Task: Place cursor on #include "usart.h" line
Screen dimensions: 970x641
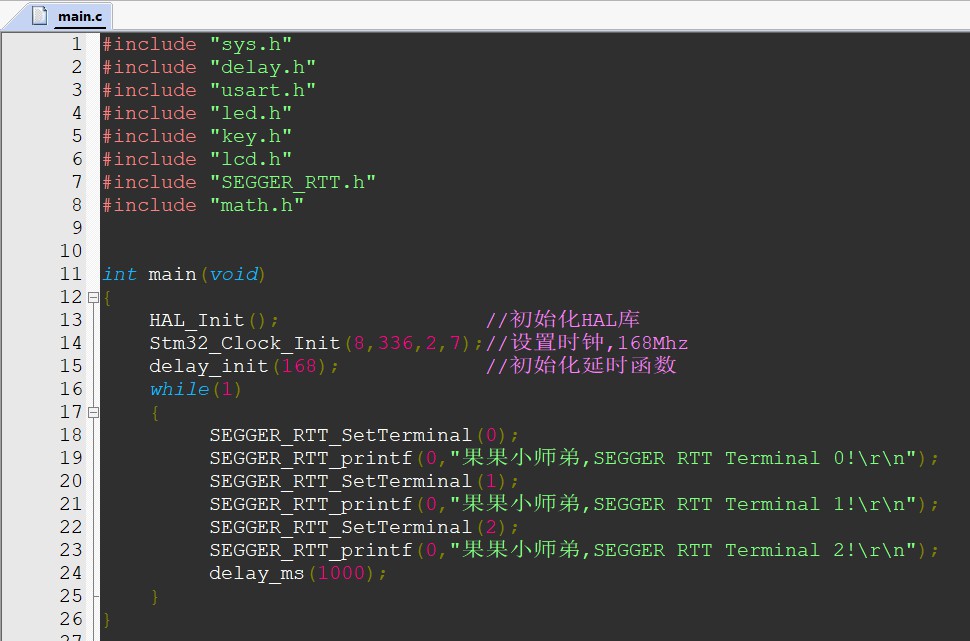Action: [209, 90]
